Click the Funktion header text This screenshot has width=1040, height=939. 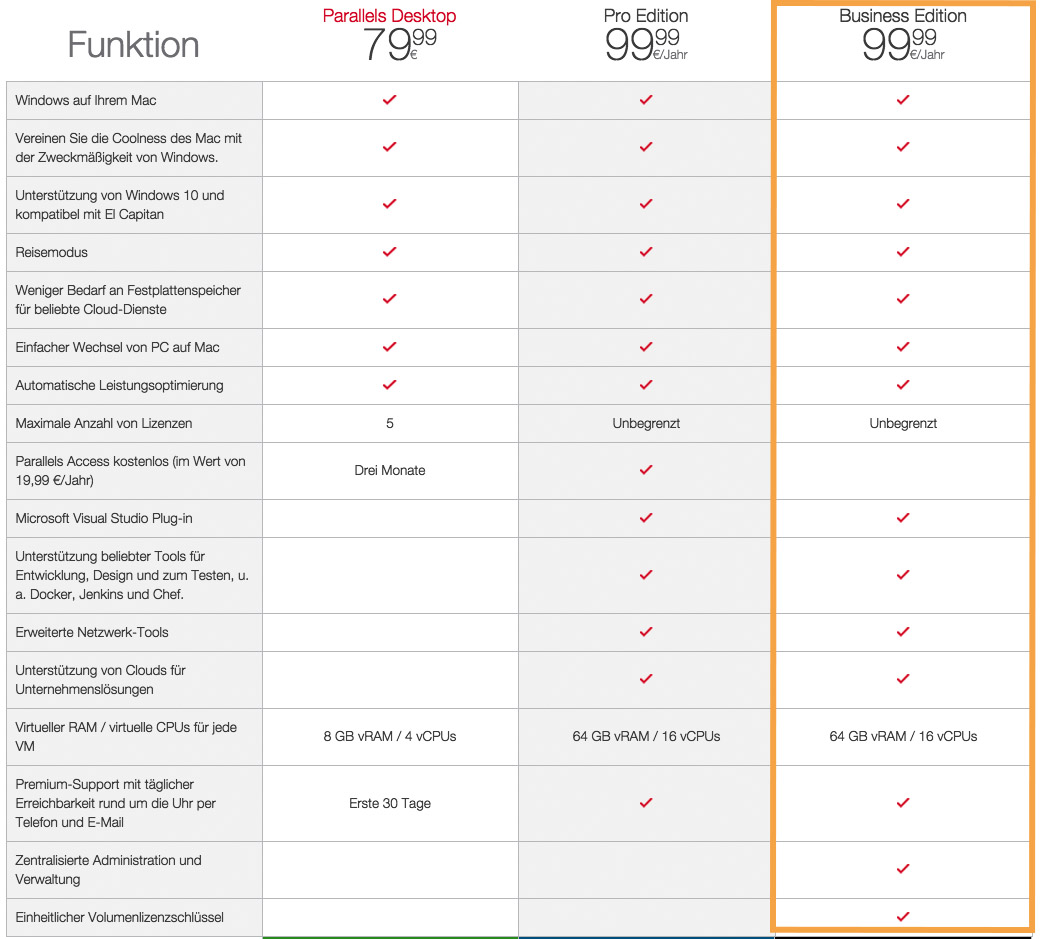pos(133,44)
